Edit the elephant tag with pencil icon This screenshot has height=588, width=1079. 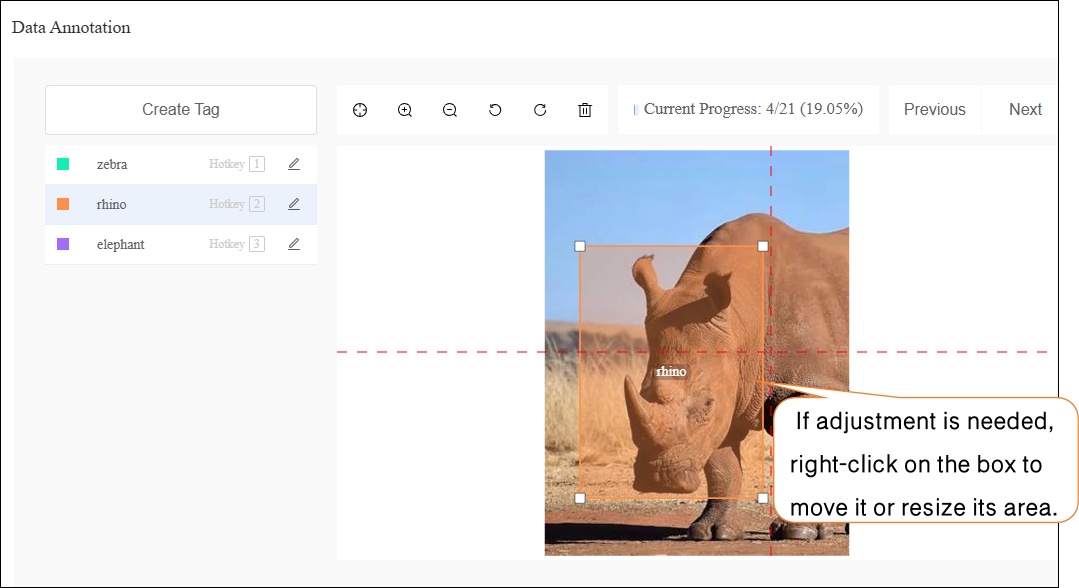(x=294, y=244)
